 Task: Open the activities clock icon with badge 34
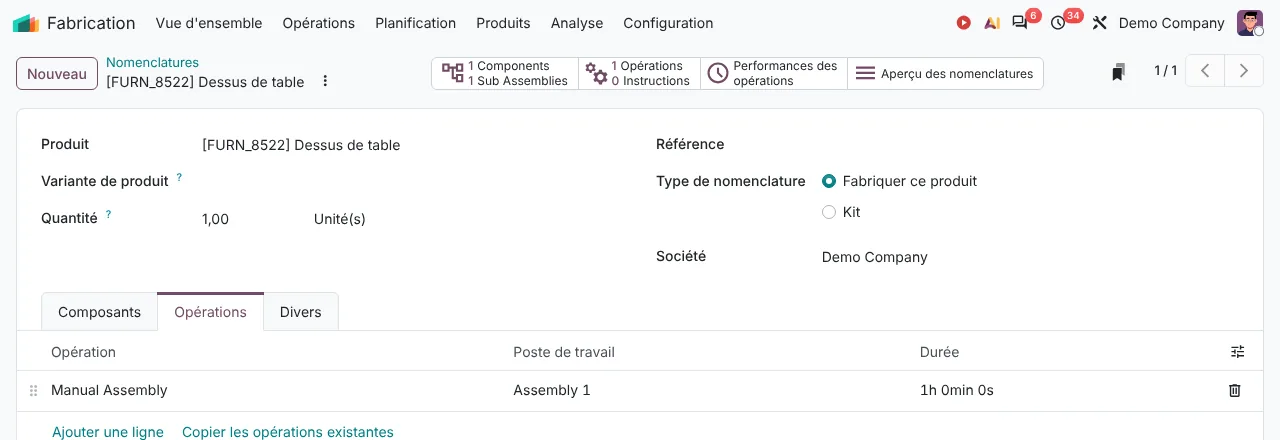(x=1058, y=23)
